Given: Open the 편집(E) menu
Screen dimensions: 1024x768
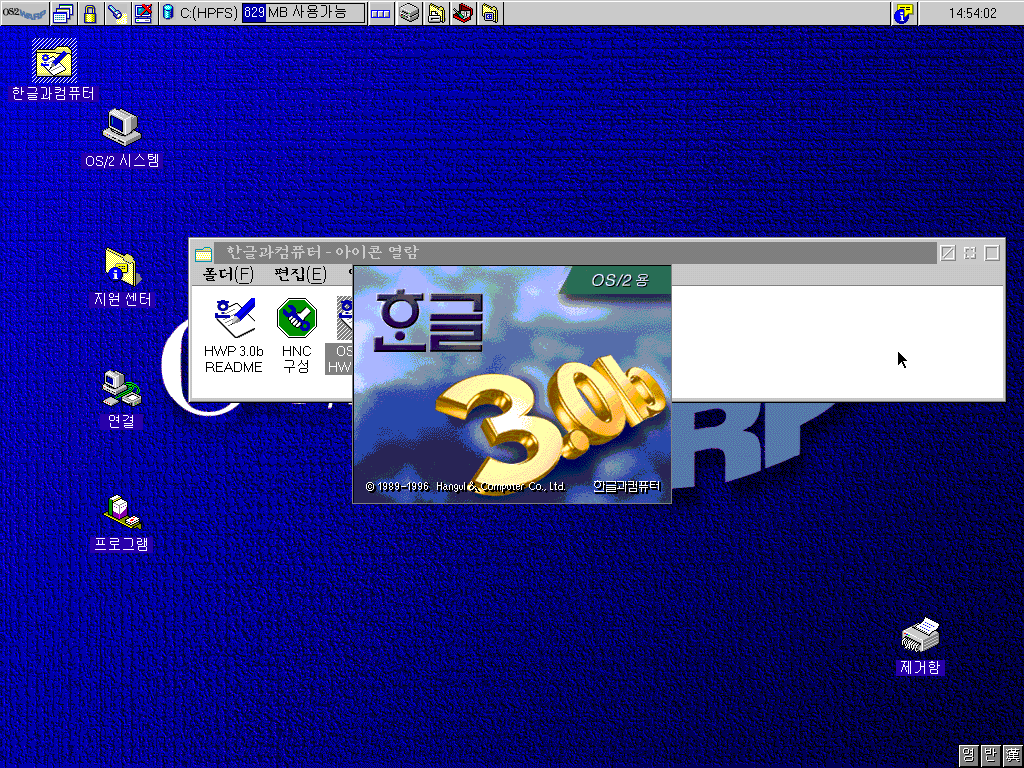Looking at the screenshot, I should (300, 274).
